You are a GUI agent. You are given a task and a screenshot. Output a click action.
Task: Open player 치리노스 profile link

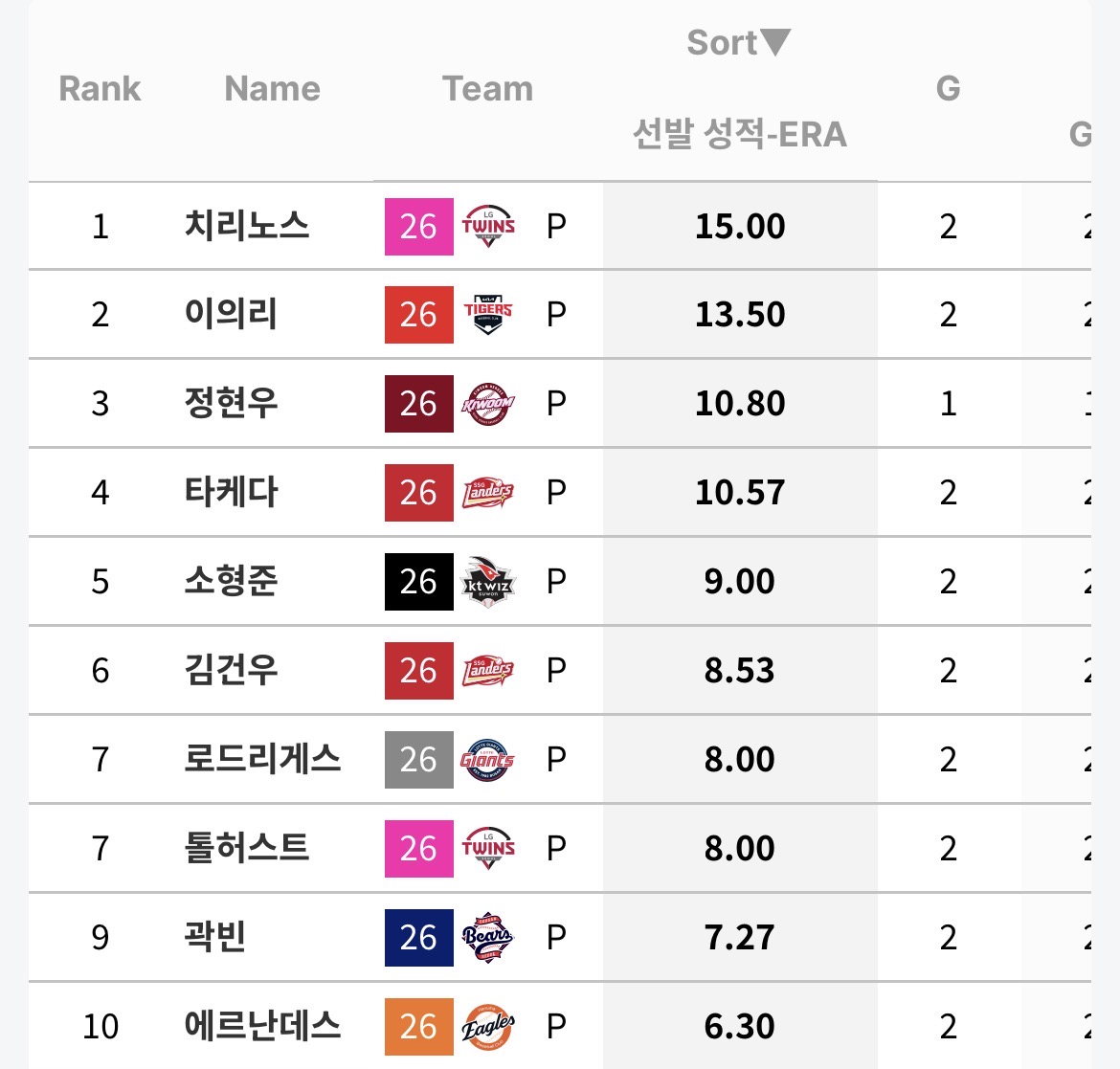click(247, 226)
